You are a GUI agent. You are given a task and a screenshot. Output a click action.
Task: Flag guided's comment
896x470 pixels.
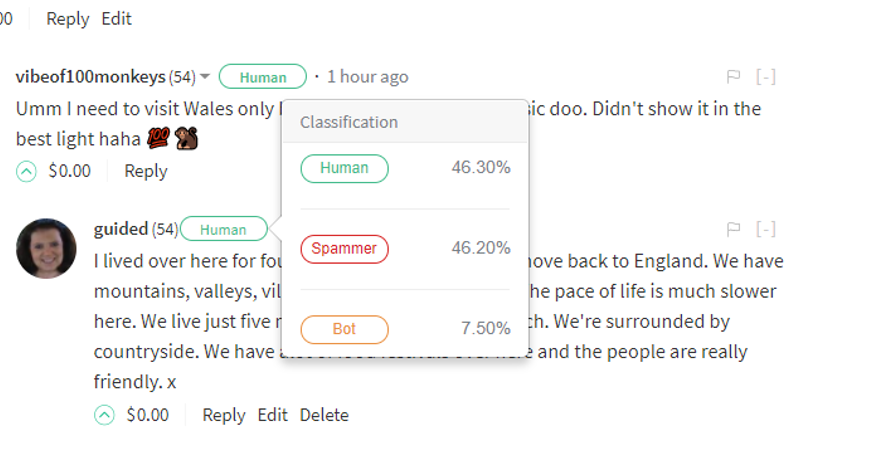[x=733, y=229]
